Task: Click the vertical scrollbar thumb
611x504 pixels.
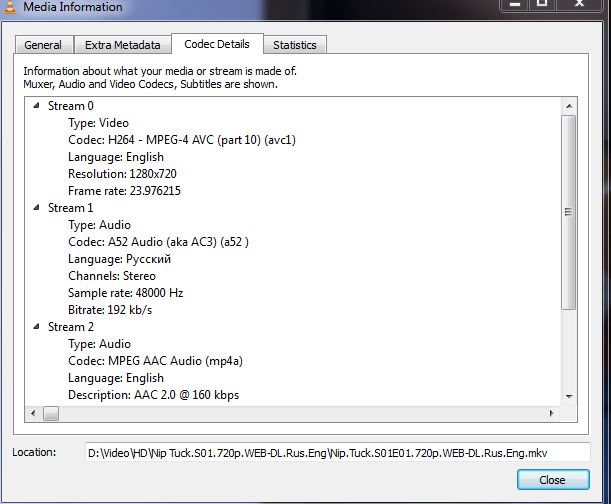Action: coord(569,212)
